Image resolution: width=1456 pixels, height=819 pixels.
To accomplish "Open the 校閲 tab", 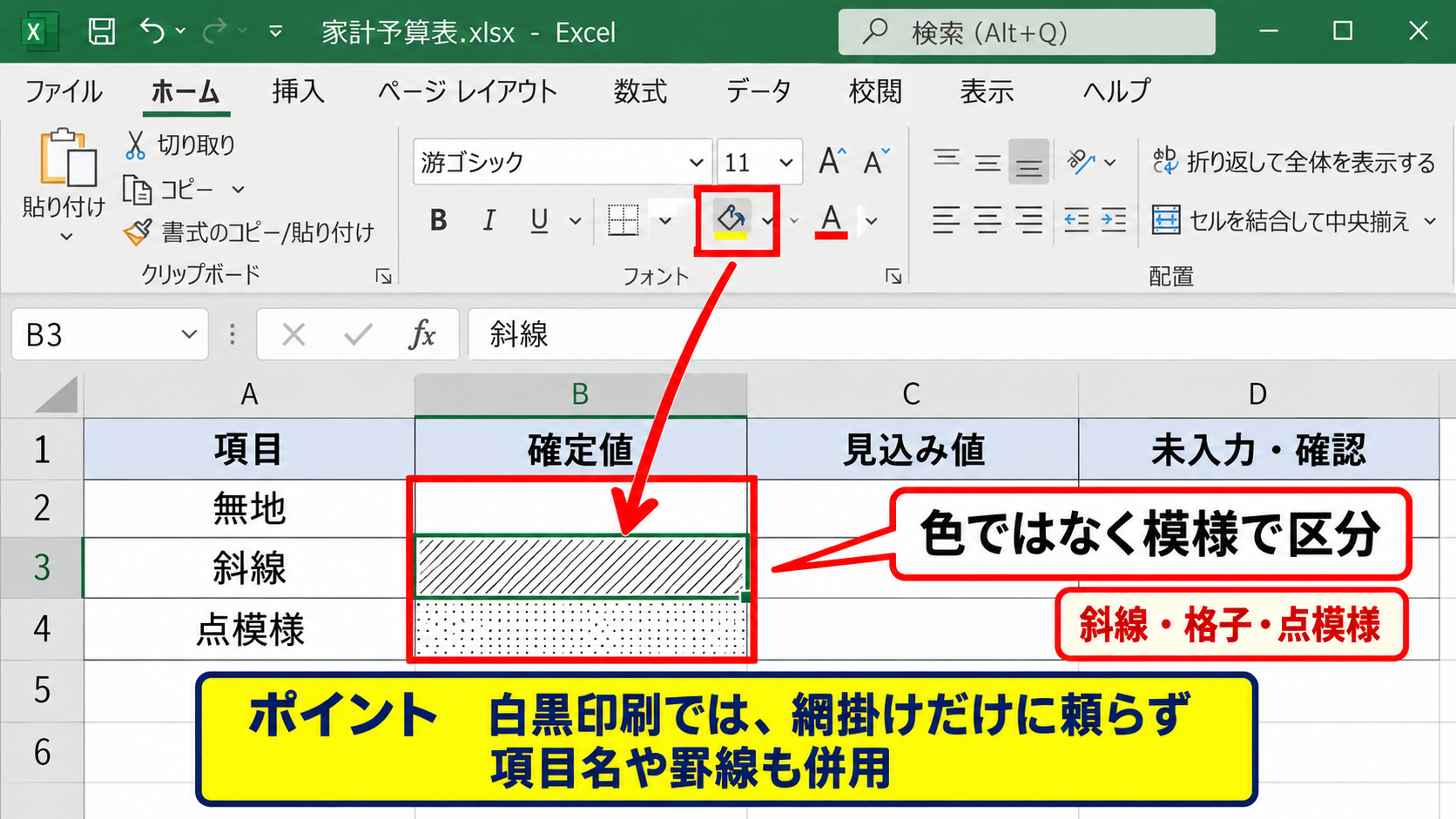I will [x=875, y=91].
